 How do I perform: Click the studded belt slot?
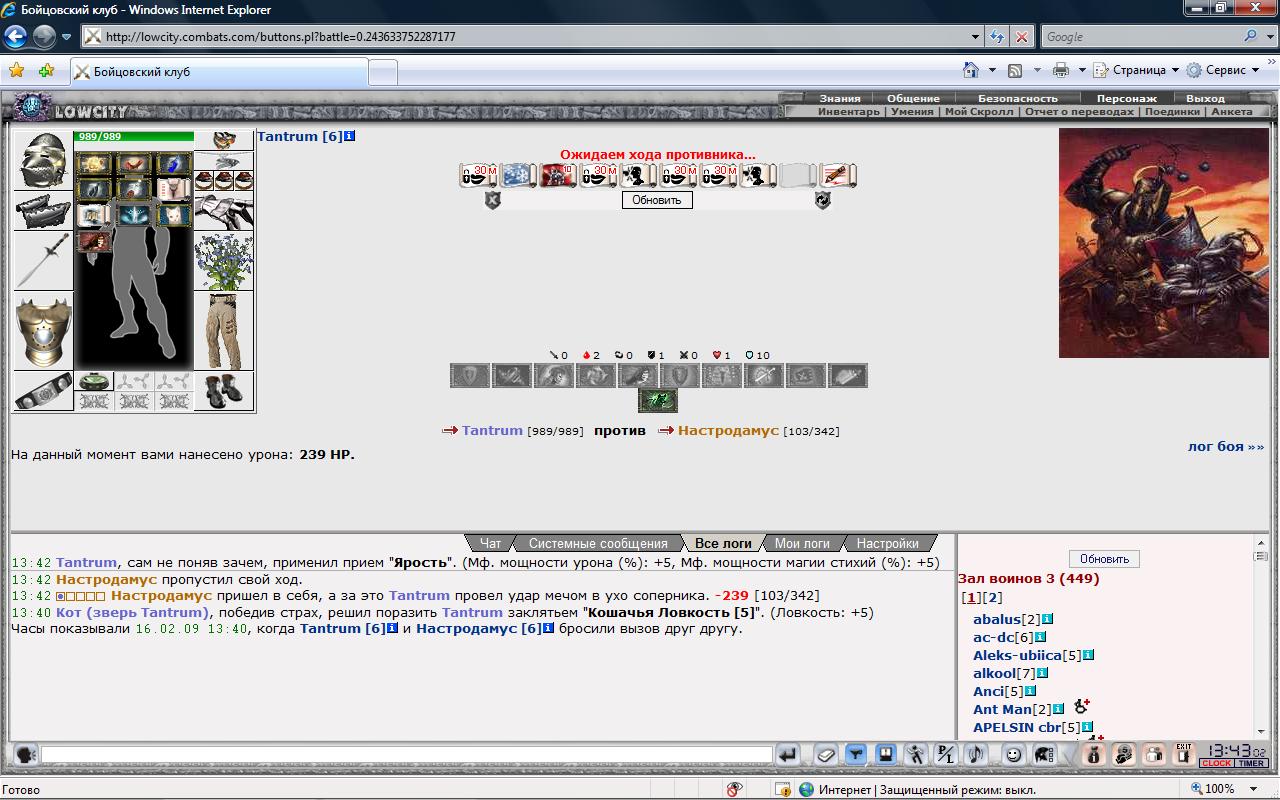pyautogui.click(x=43, y=391)
